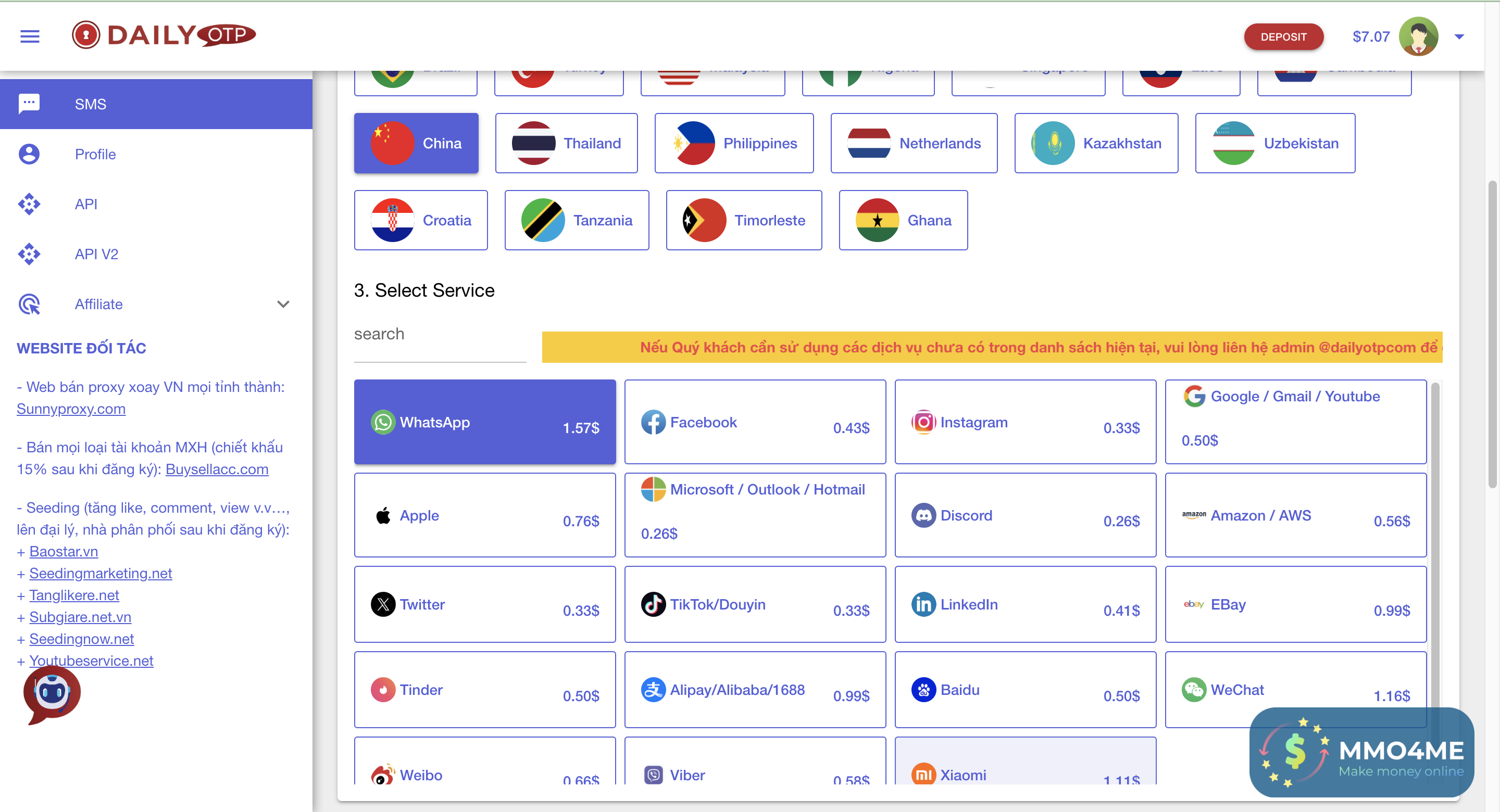Open the Sunnyproxy.com link

pyautogui.click(x=71, y=409)
